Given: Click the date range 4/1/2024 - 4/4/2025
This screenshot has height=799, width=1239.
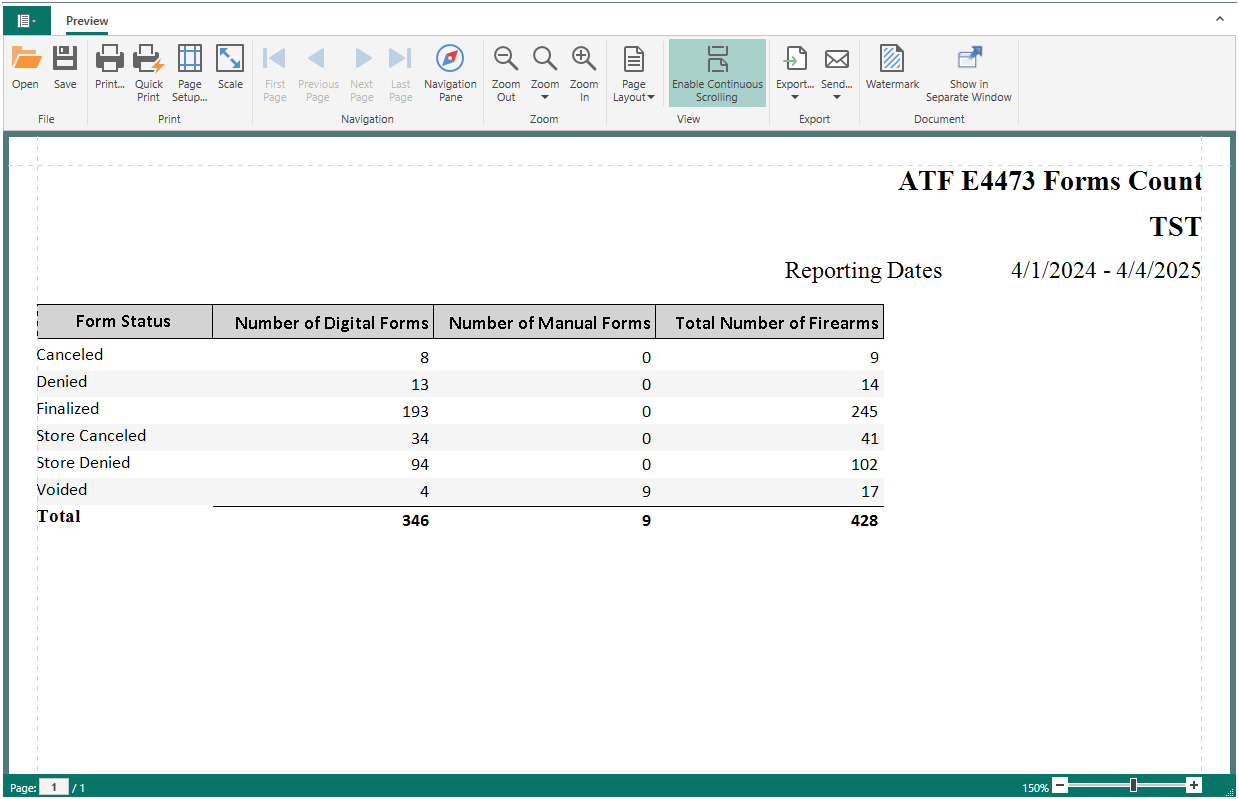Looking at the screenshot, I should [x=1106, y=270].
